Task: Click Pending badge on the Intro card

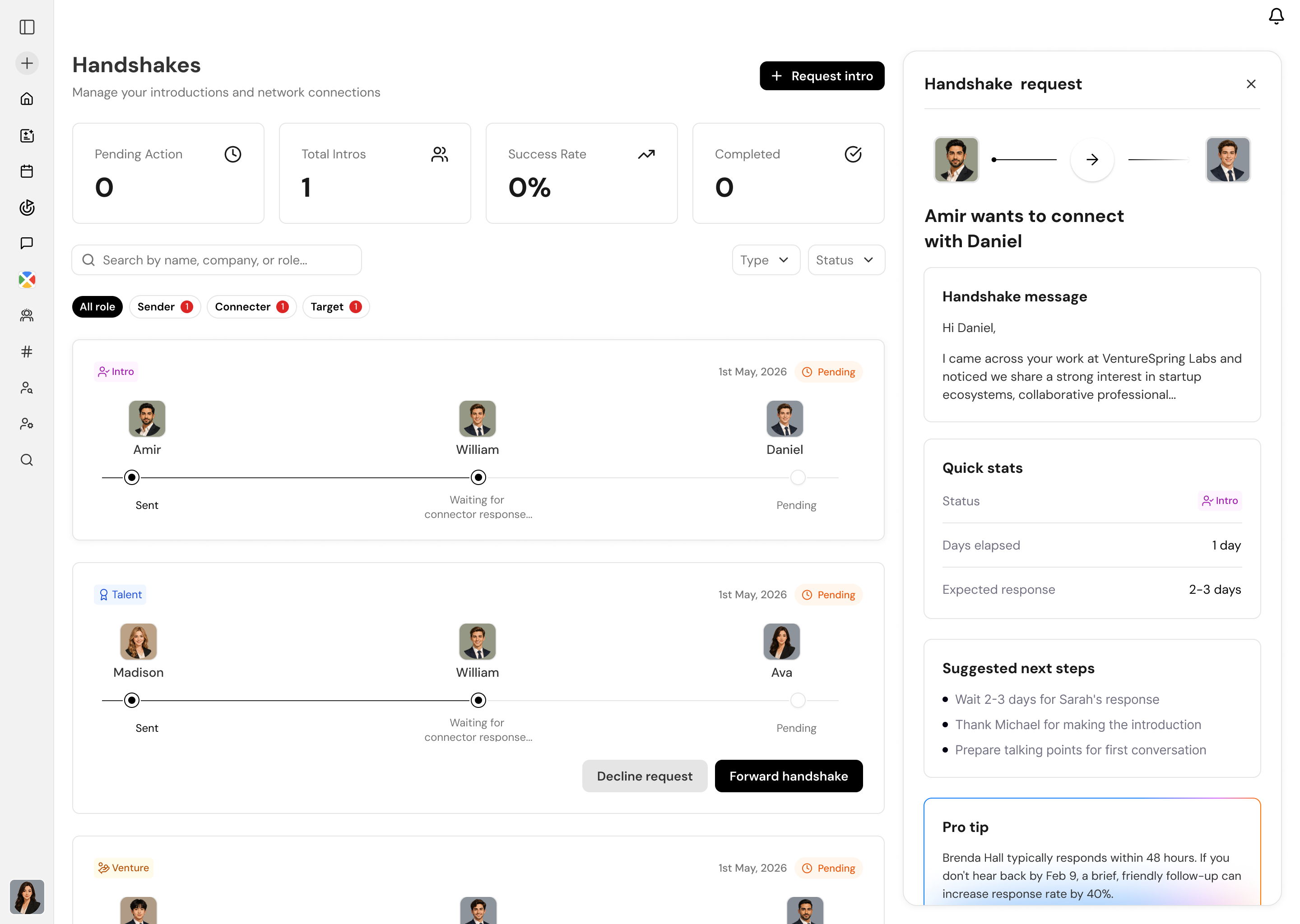Action: [x=828, y=371]
